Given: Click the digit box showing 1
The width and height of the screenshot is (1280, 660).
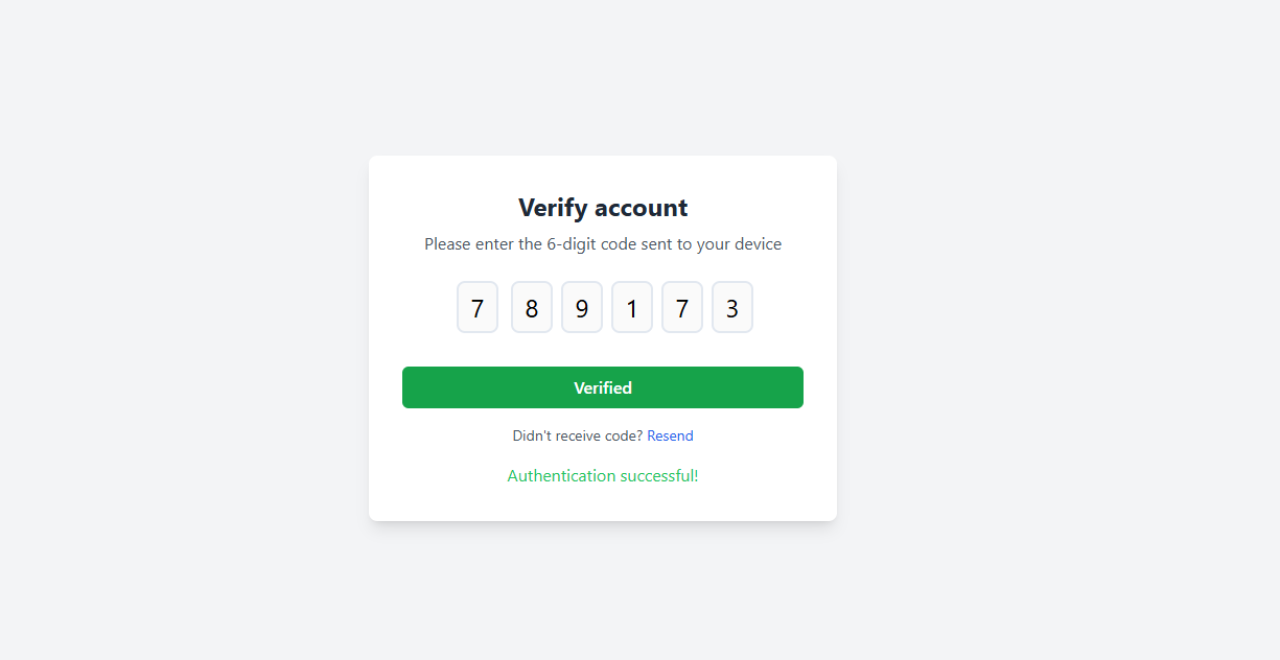Looking at the screenshot, I should (x=632, y=307).
